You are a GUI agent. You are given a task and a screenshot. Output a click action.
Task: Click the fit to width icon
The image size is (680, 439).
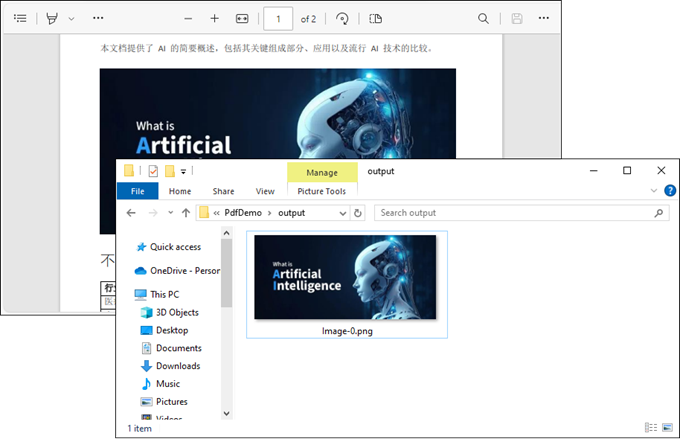pos(242,18)
